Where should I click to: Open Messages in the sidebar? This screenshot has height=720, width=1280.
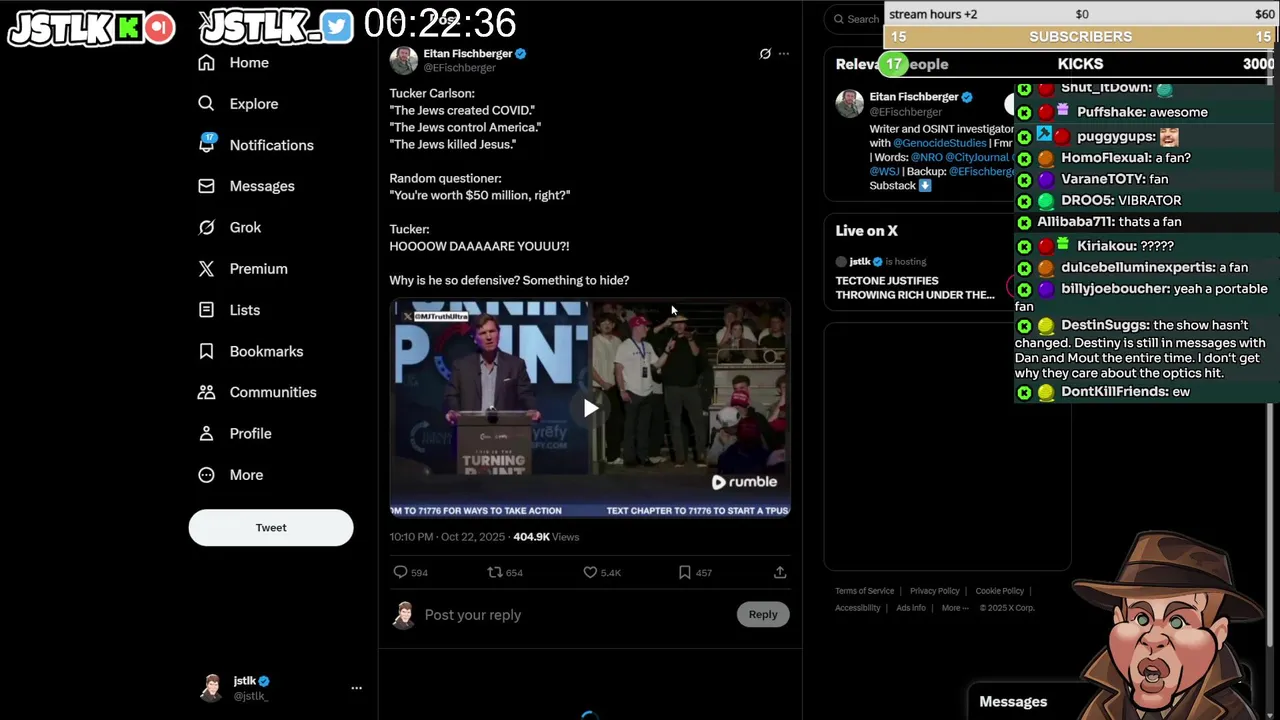pyautogui.click(x=246, y=186)
